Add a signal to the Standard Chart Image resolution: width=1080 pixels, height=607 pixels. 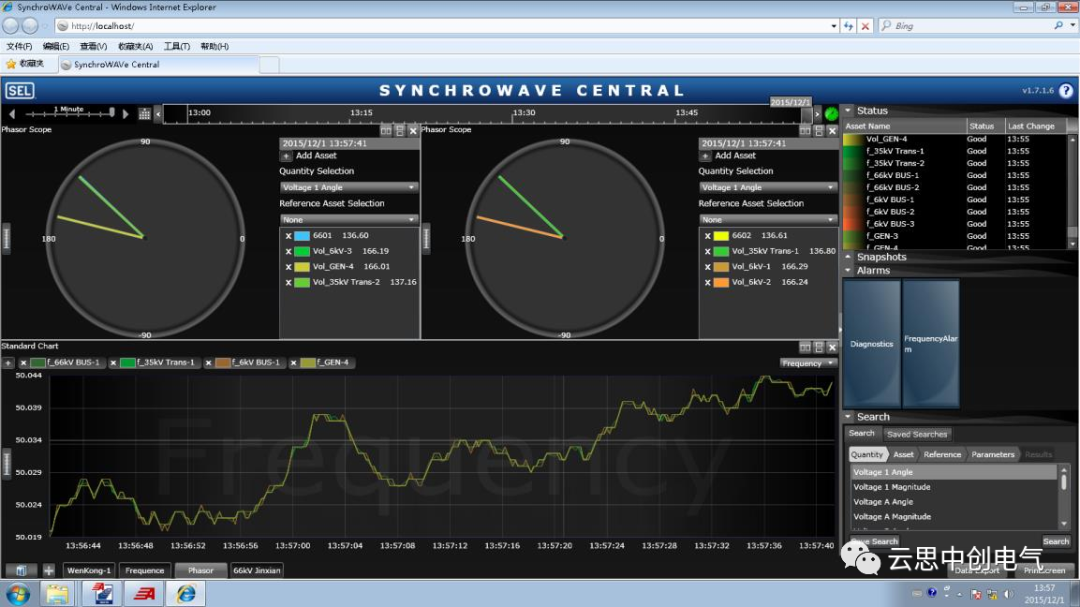(x=8, y=362)
